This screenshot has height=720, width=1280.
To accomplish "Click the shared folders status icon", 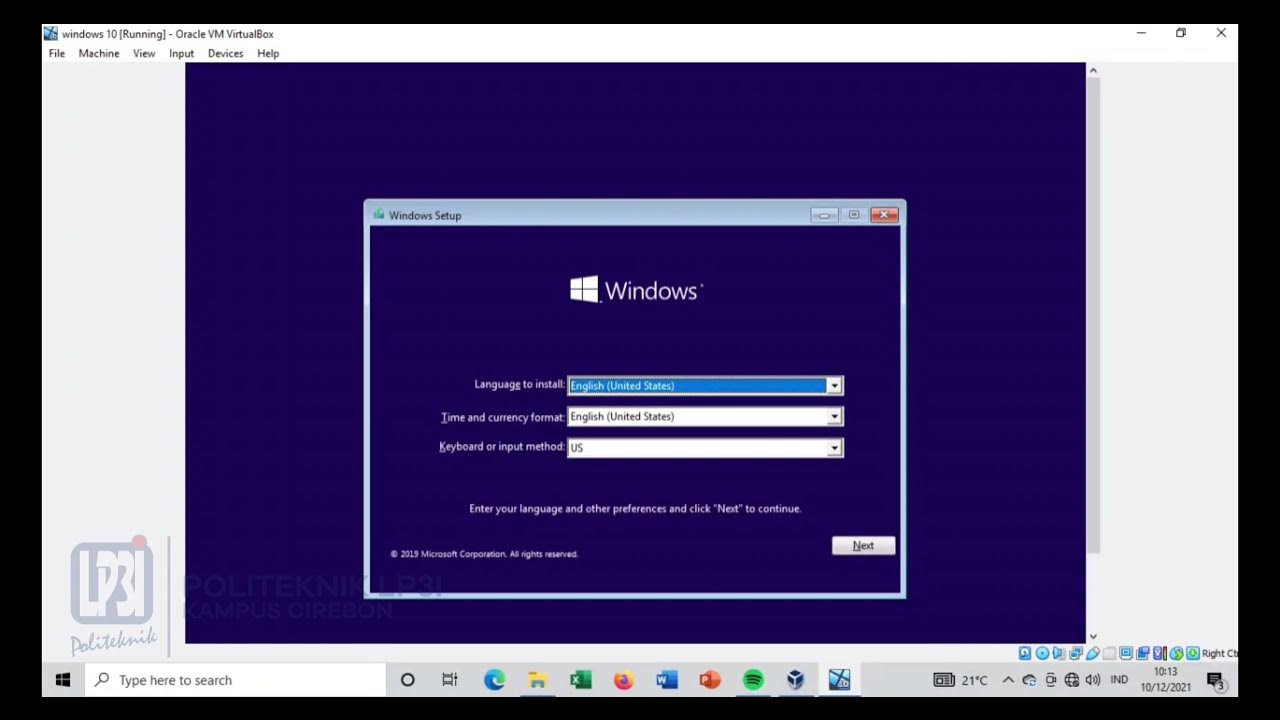I will [x=1109, y=653].
